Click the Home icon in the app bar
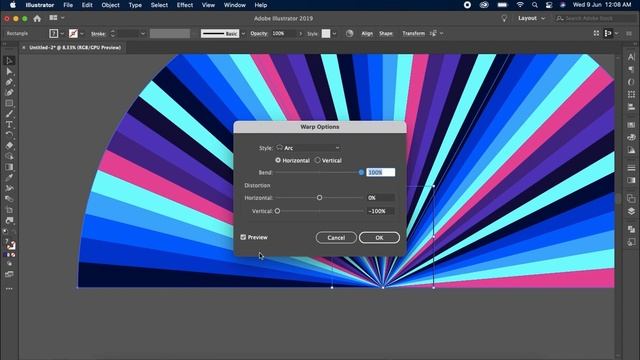This screenshot has height=360, width=640. [37, 18]
